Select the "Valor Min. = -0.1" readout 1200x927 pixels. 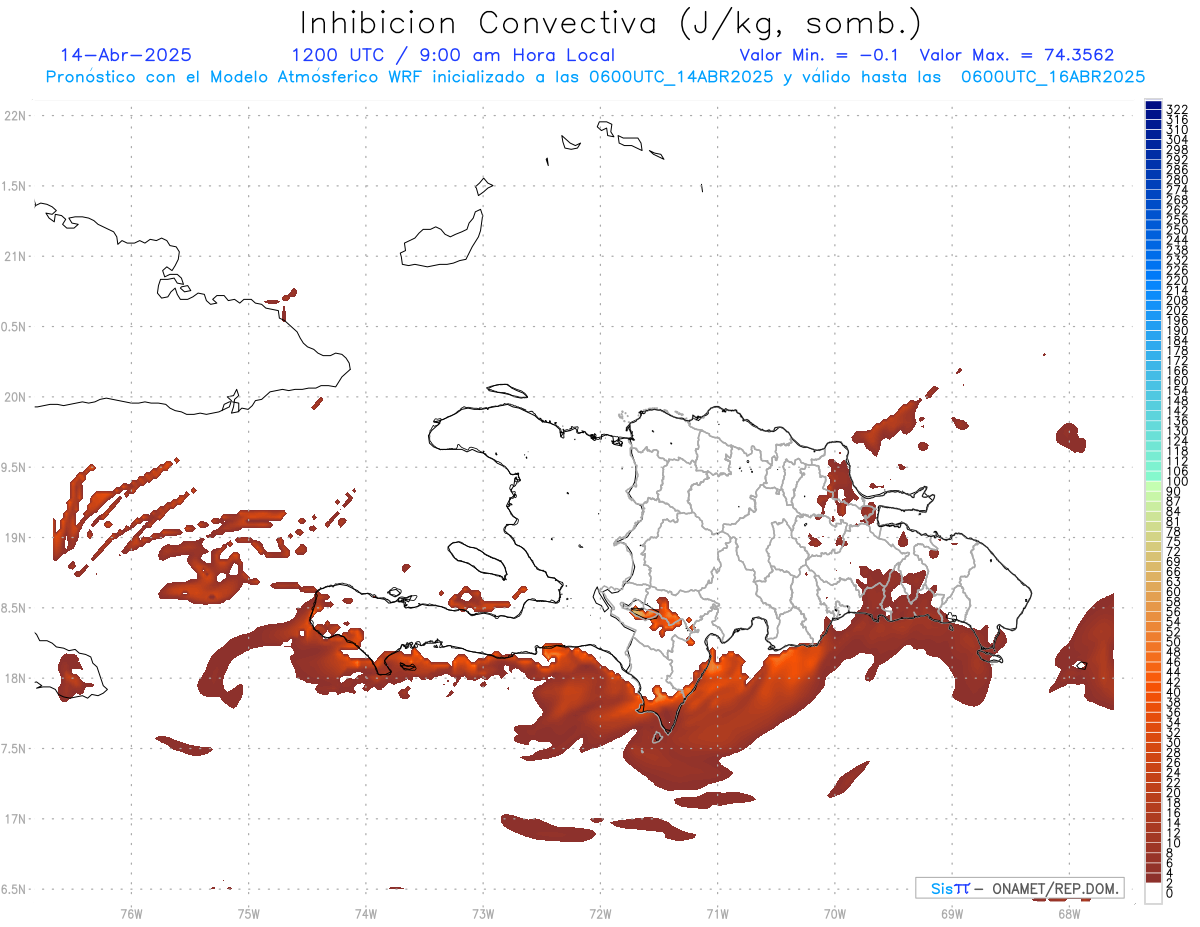tap(819, 55)
